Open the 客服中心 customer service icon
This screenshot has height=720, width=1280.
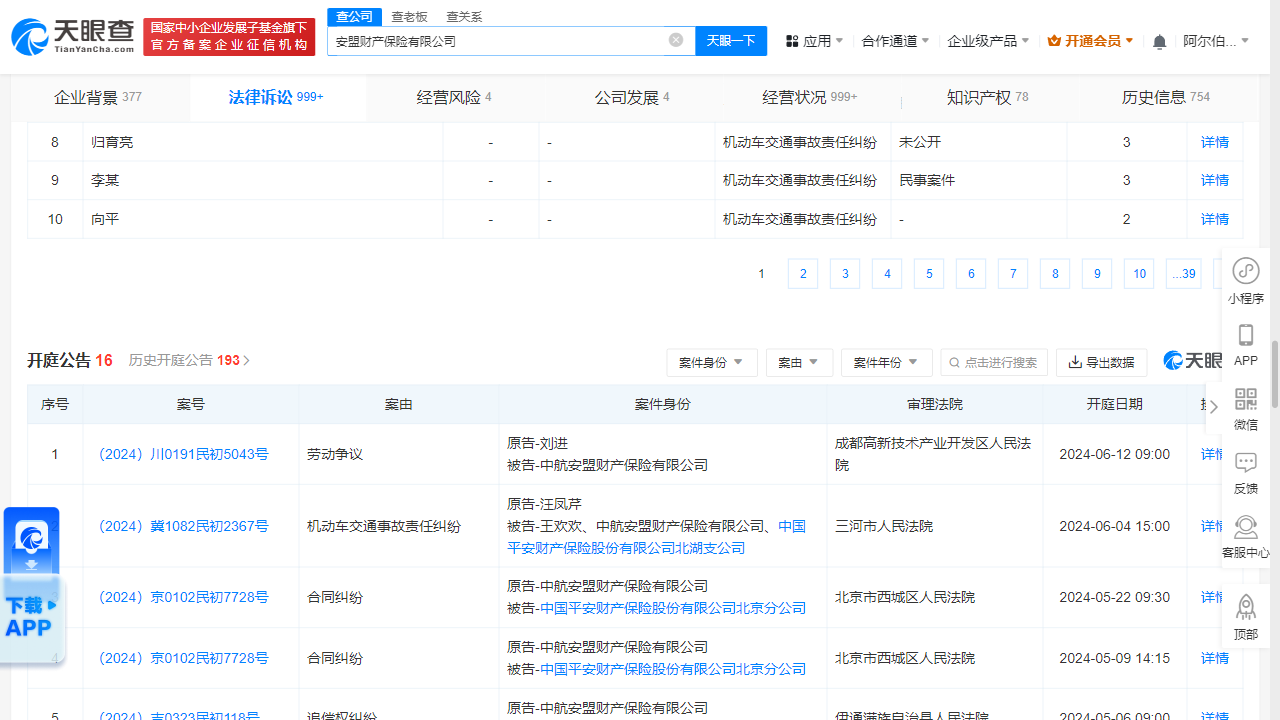[x=1245, y=527]
